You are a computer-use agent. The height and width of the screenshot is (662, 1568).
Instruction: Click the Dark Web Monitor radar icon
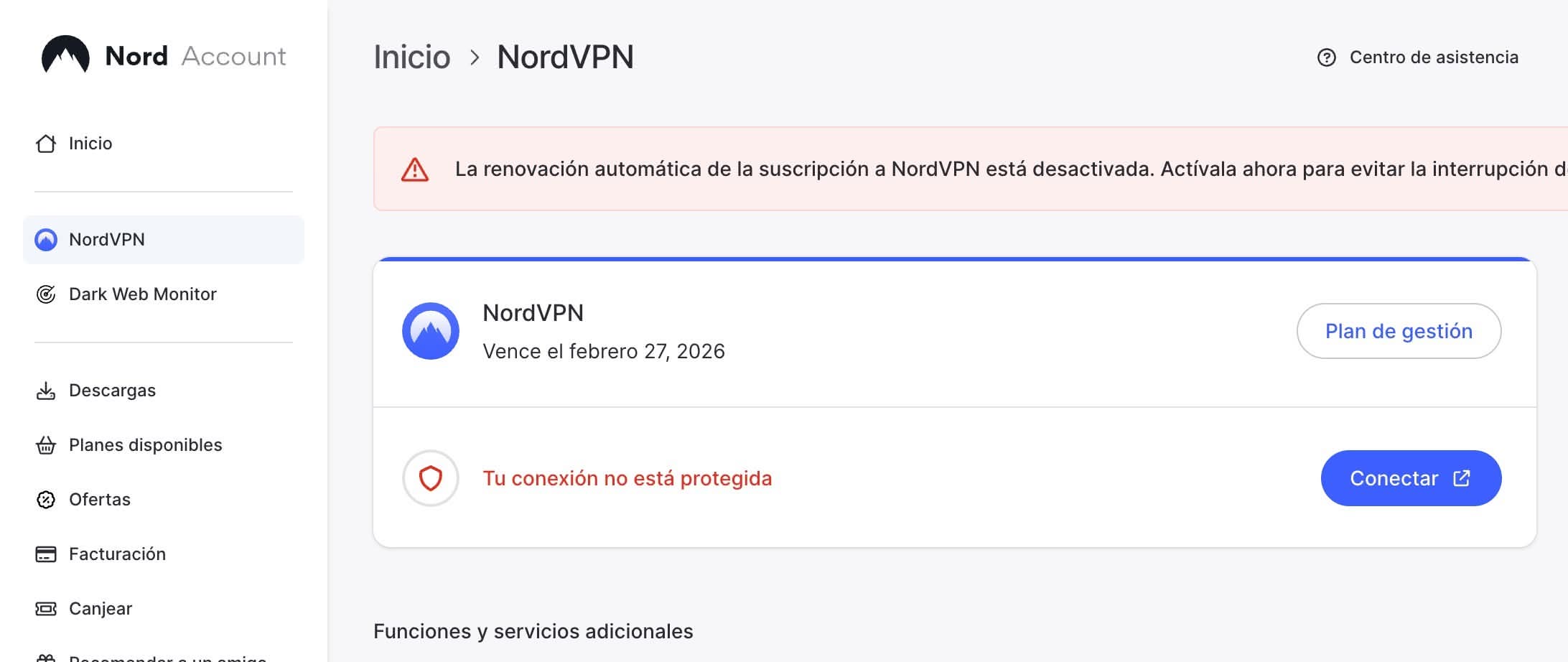coord(46,294)
